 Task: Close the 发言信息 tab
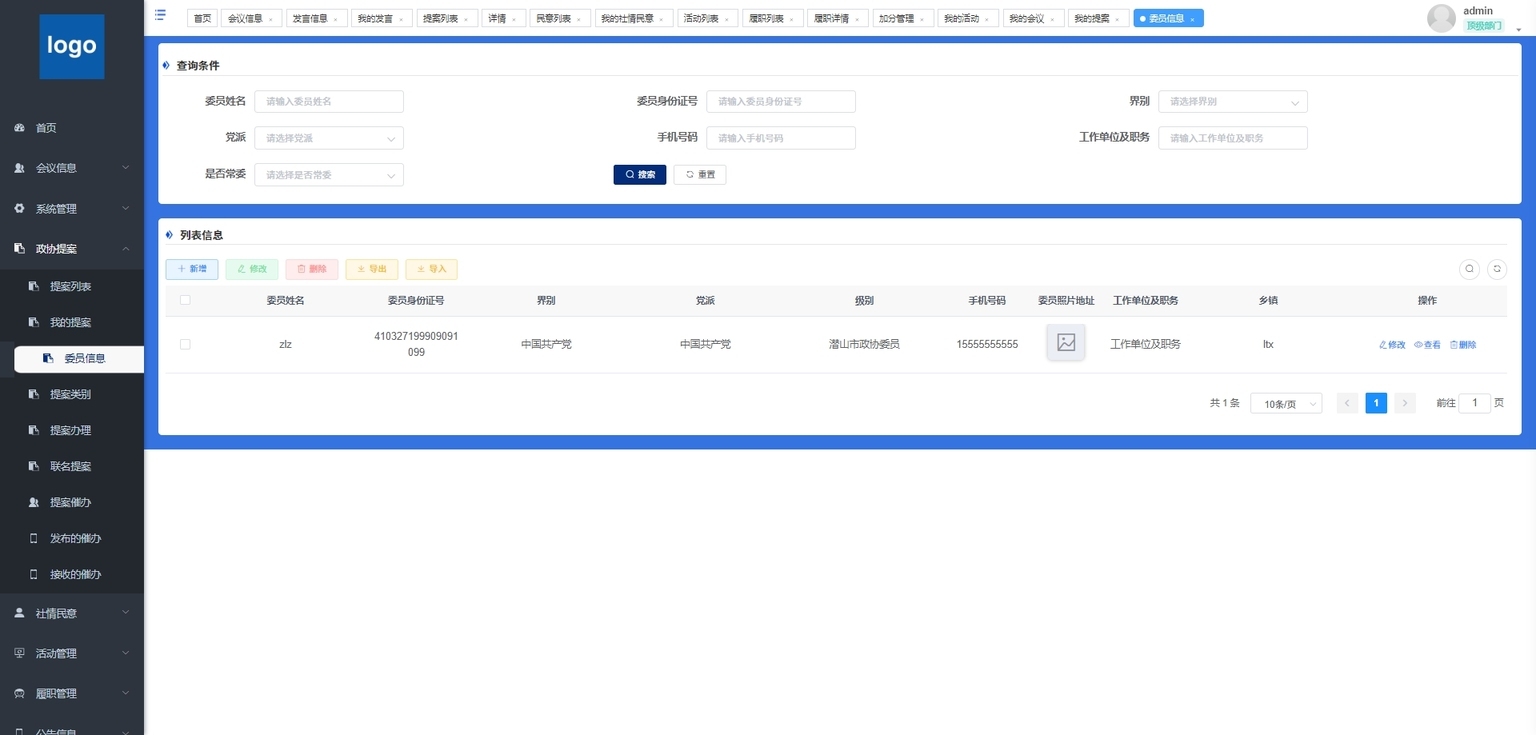click(336, 19)
